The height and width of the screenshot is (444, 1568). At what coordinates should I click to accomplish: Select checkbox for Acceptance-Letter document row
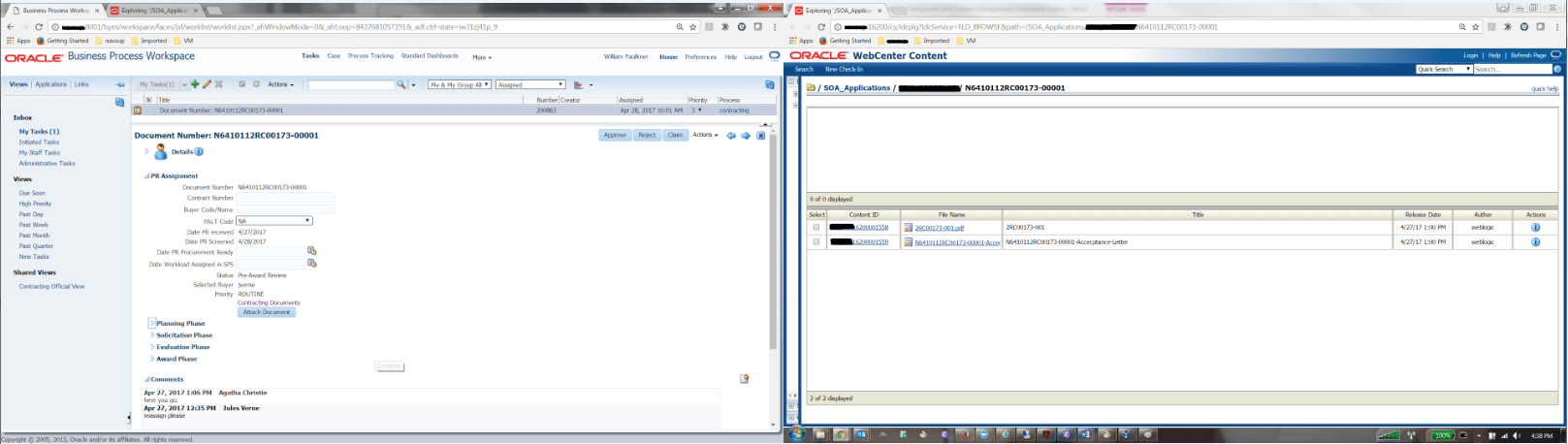point(816,241)
